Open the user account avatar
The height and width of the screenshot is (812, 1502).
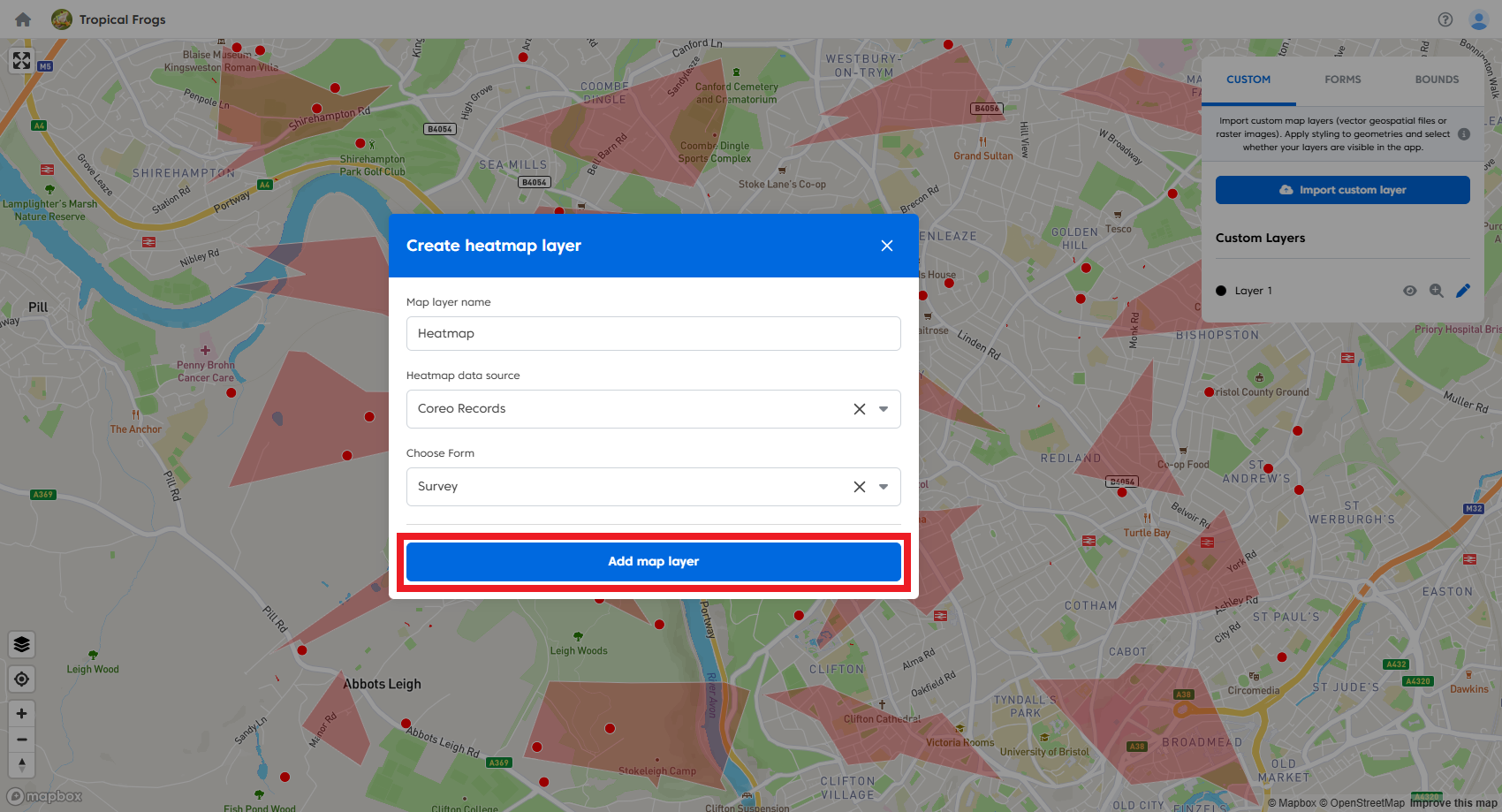(1478, 19)
